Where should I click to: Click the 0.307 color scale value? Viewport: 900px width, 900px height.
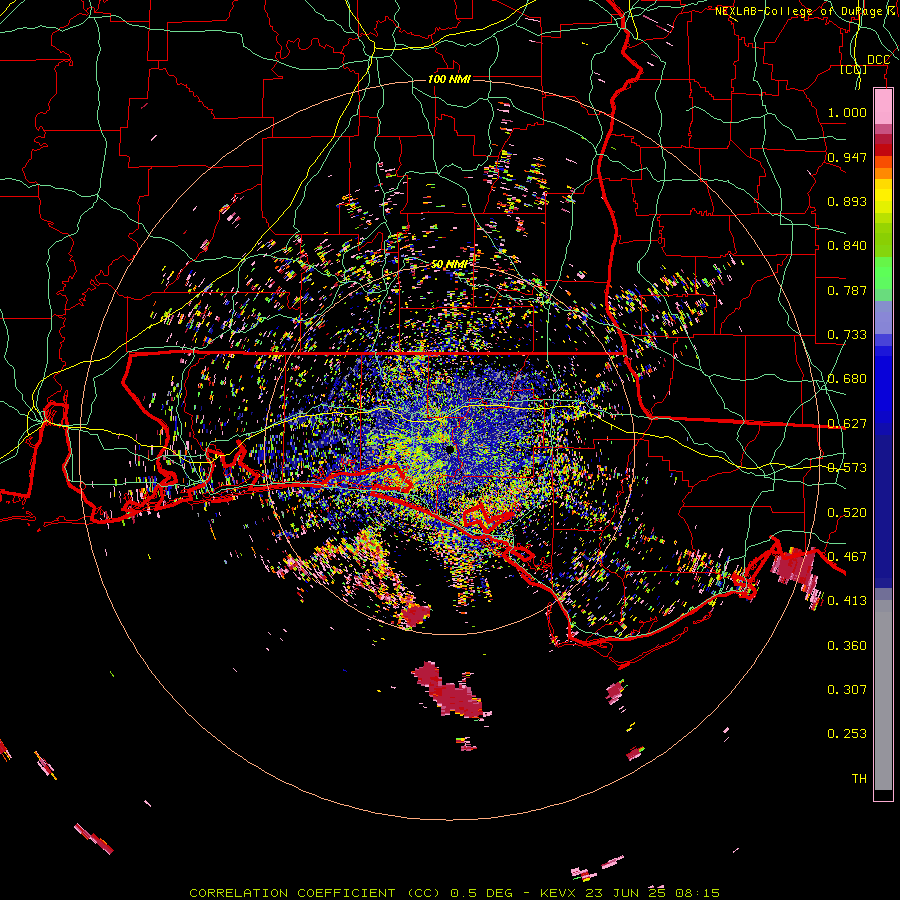click(x=847, y=690)
